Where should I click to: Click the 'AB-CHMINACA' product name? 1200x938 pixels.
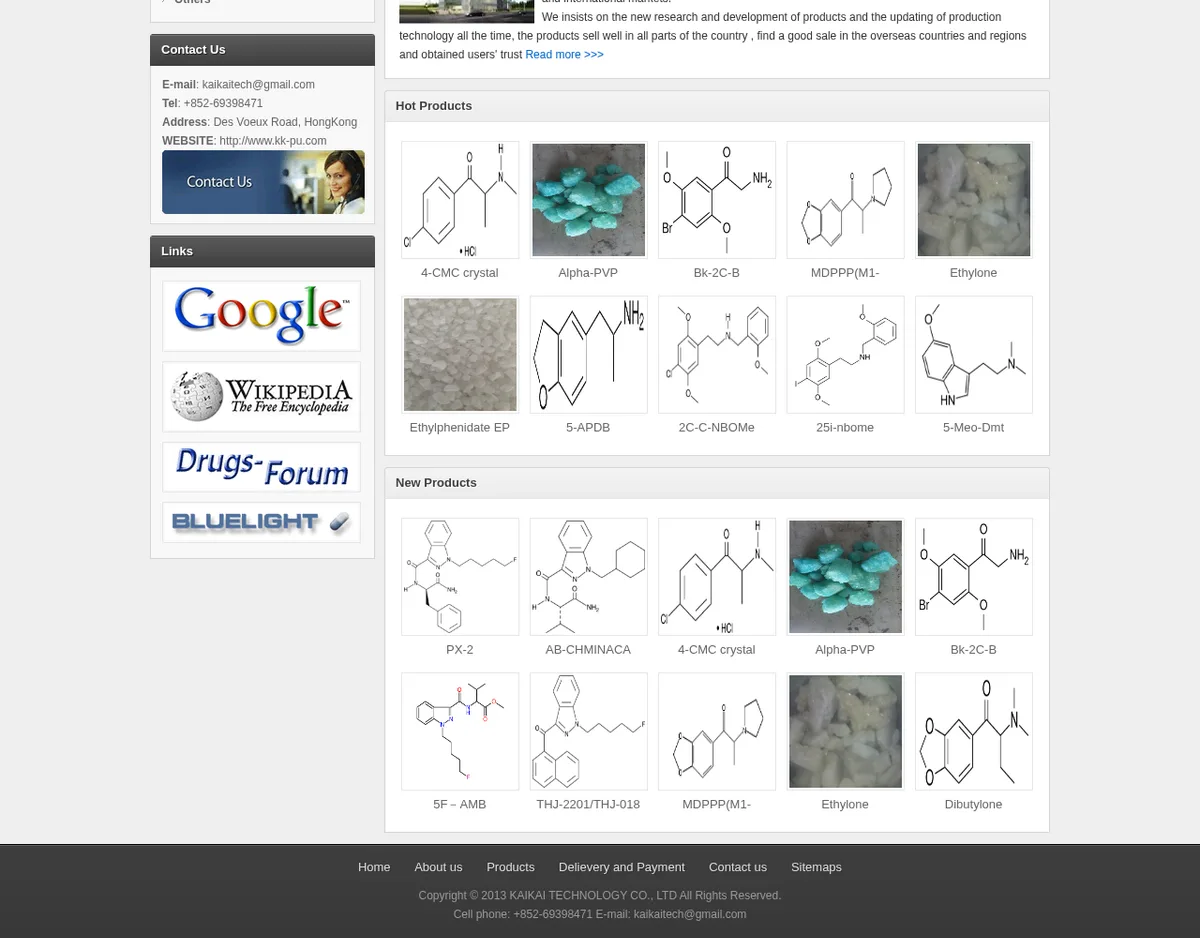pos(588,649)
